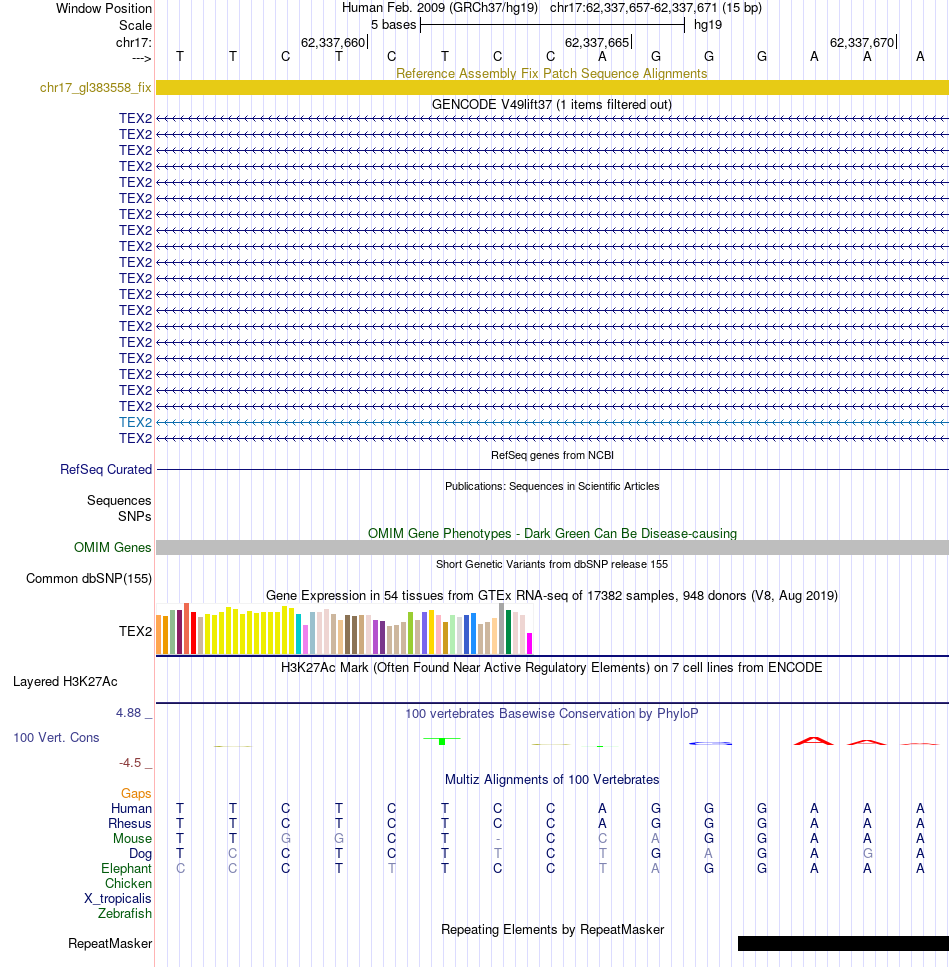Open Publications: Sequences in Scientific Articles title
950x967 pixels.
click(x=552, y=486)
